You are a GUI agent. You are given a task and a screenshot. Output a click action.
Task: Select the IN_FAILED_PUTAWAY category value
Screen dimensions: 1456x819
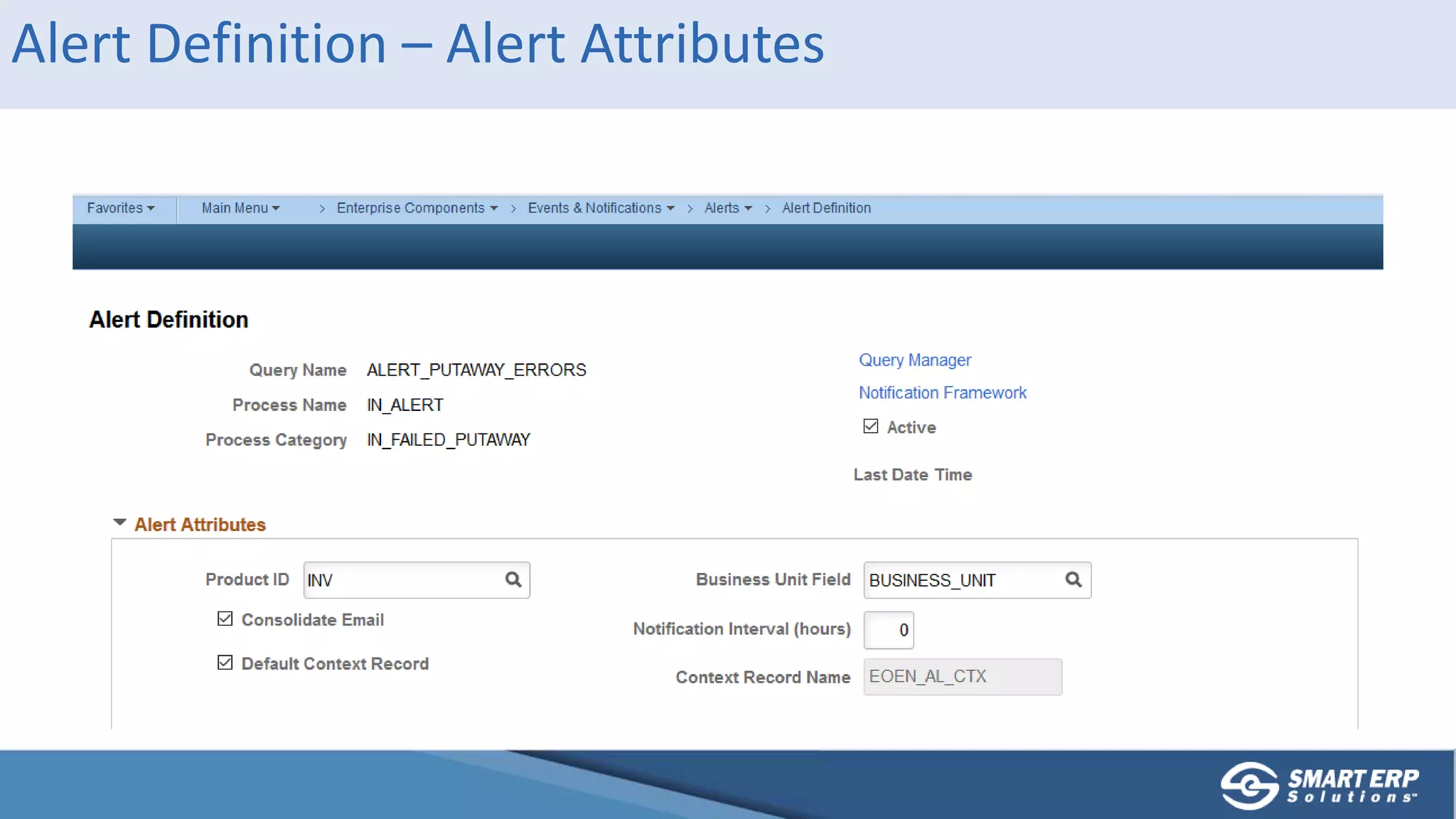pos(449,440)
